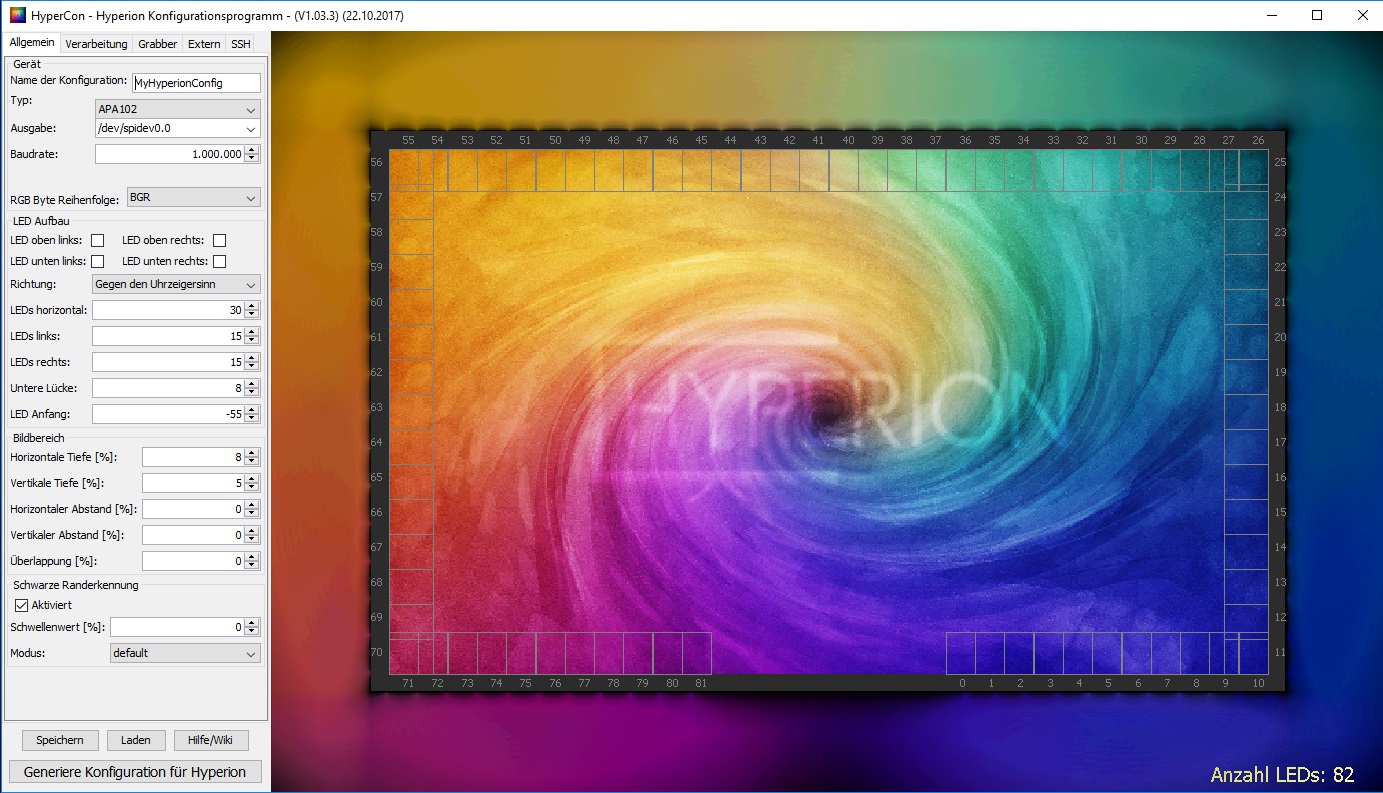Click the LED Anfang value field

(x=168, y=414)
